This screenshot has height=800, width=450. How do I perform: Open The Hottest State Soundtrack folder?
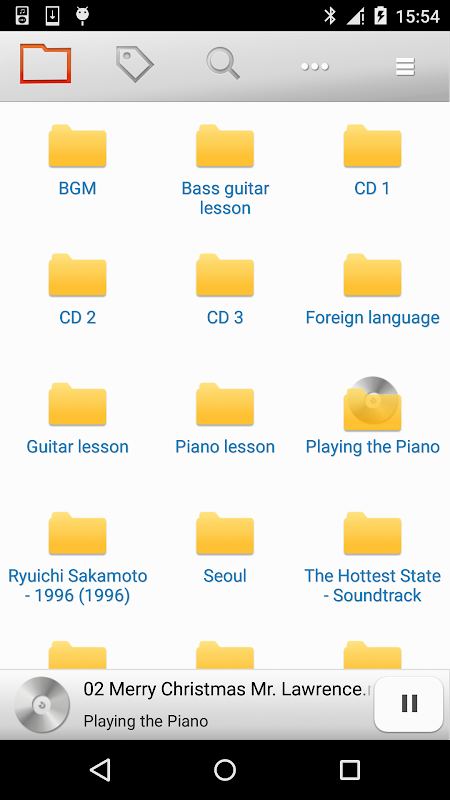click(x=372, y=558)
